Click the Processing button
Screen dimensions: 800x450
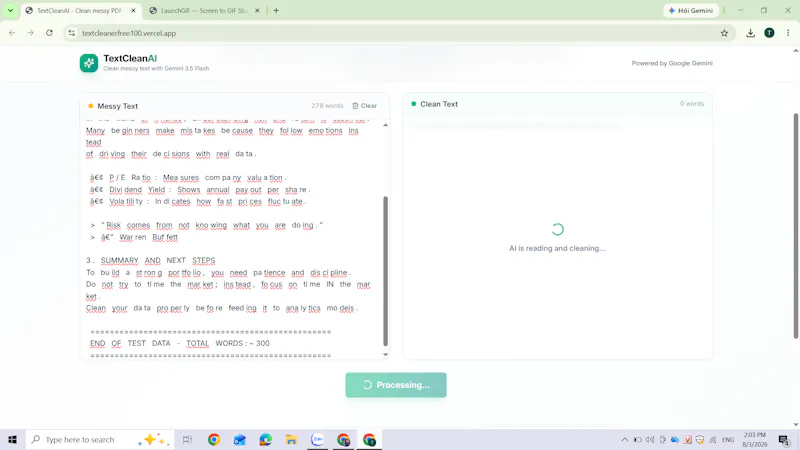pyautogui.click(x=396, y=385)
